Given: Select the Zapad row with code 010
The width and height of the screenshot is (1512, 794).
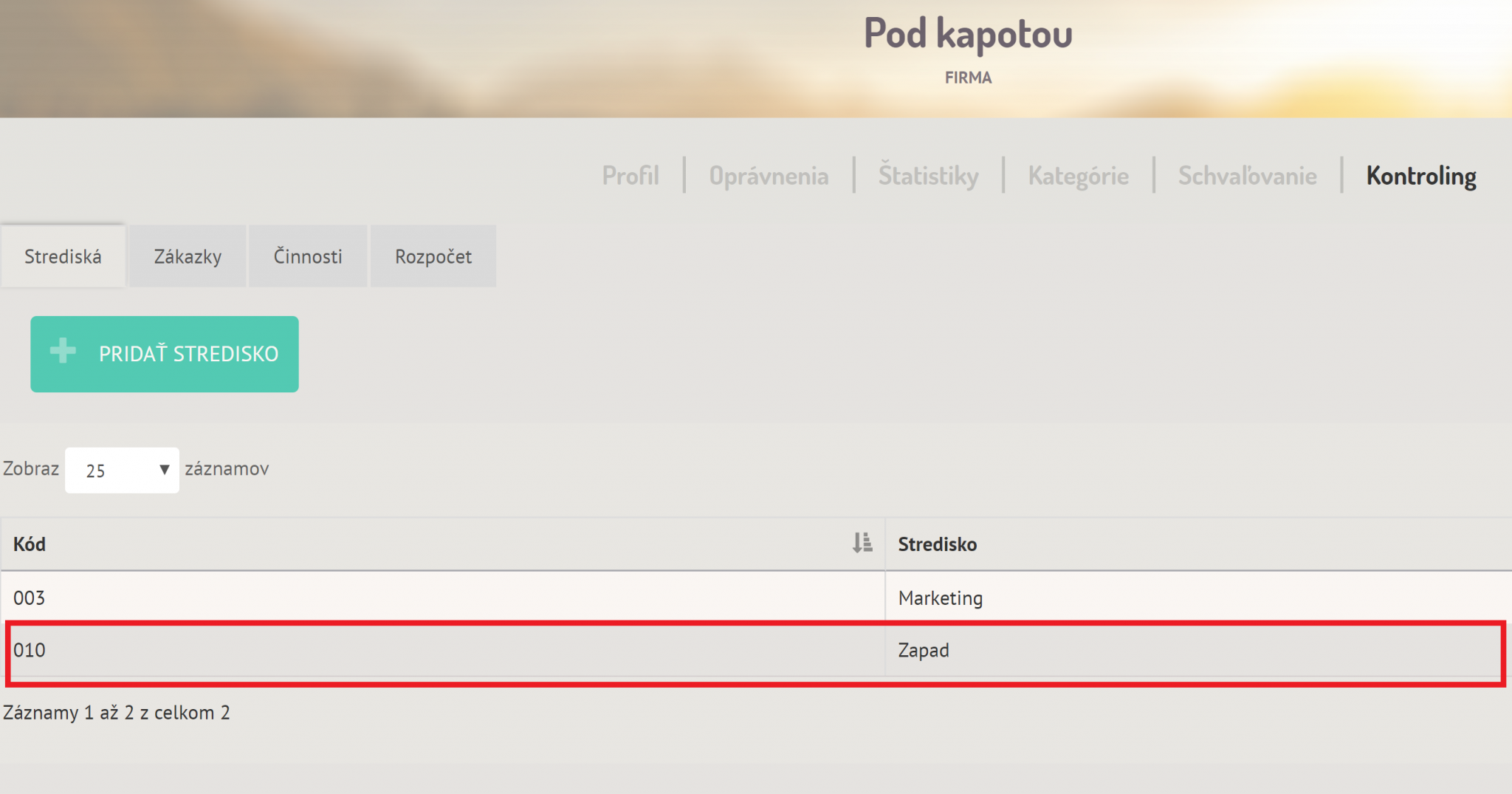Looking at the screenshot, I should (x=756, y=650).
